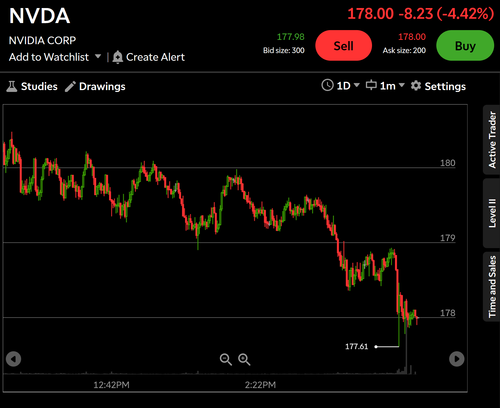Click the bell icon for Create Alert
Screen dimensions: 500x408
point(117,57)
